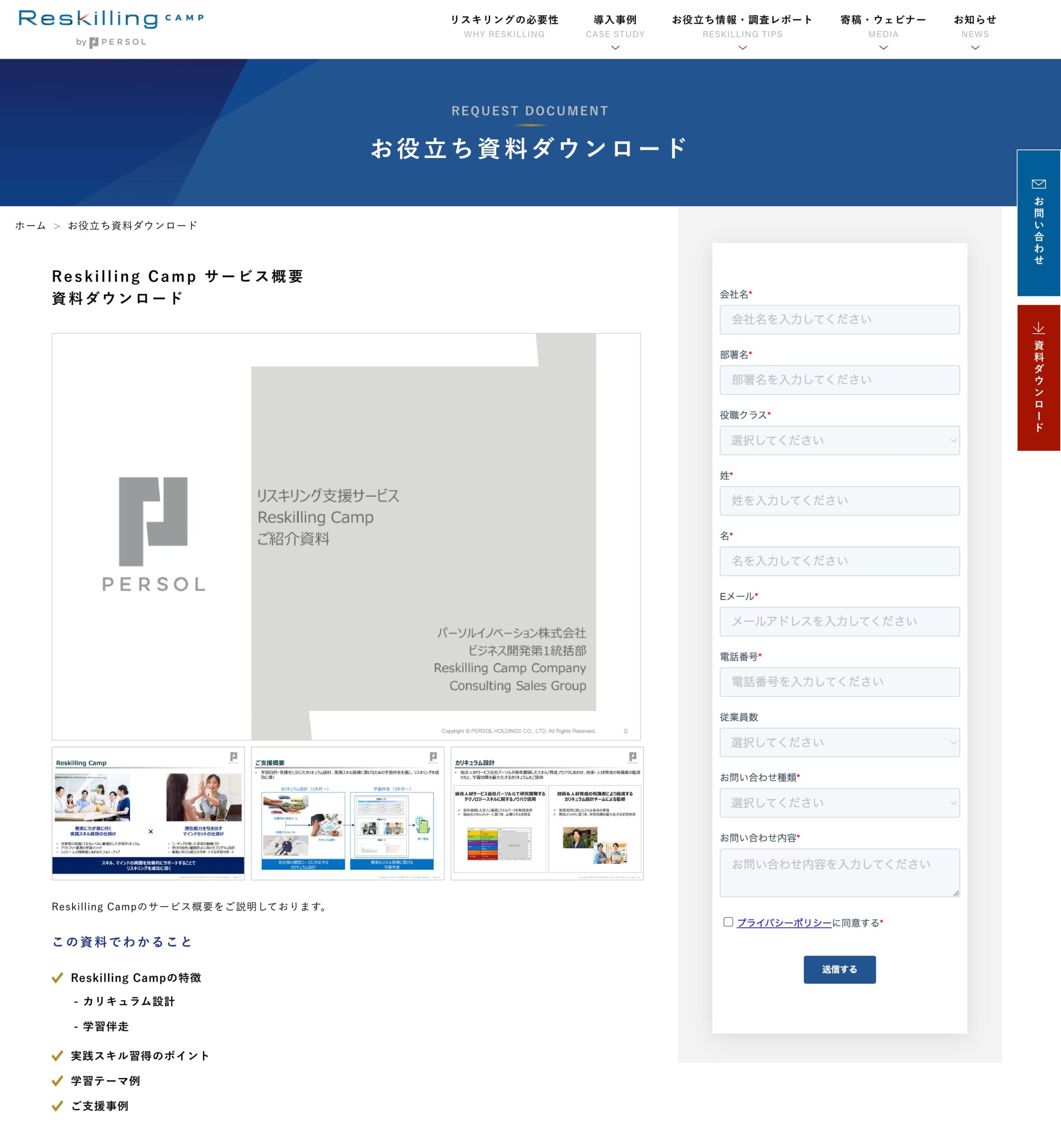Open the 導入事例 CASE STUDY menu
The height and width of the screenshot is (1148, 1061).
[615, 26]
